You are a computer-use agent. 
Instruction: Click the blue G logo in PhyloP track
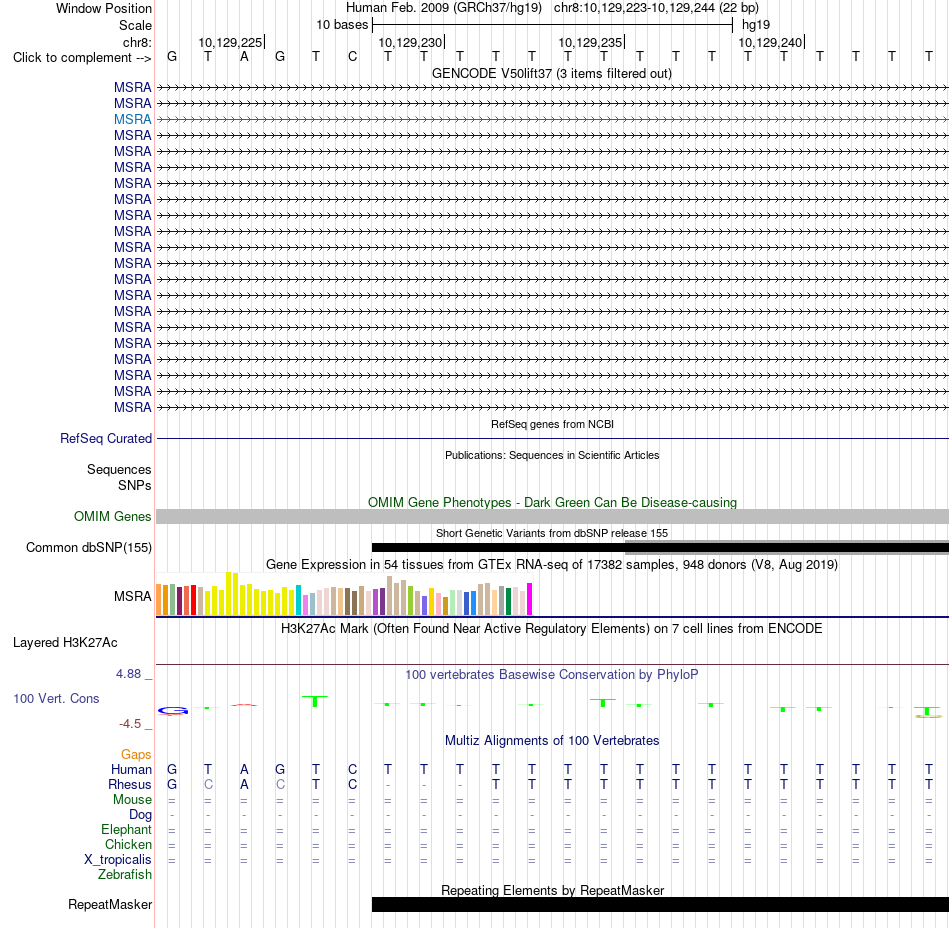tap(173, 711)
